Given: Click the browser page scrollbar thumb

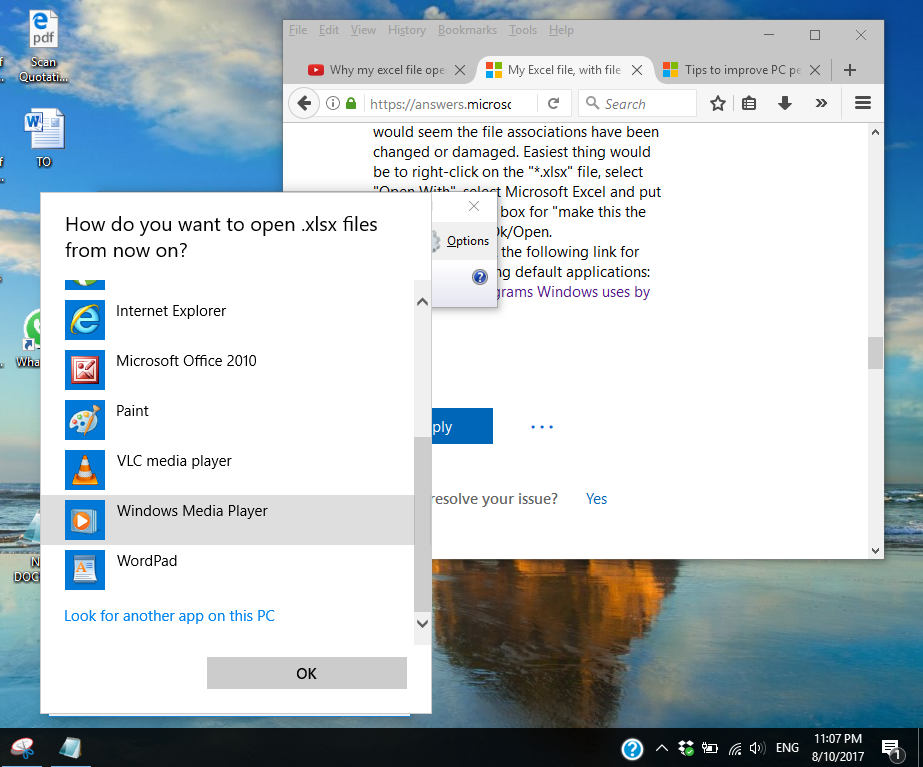Looking at the screenshot, I should point(875,353).
